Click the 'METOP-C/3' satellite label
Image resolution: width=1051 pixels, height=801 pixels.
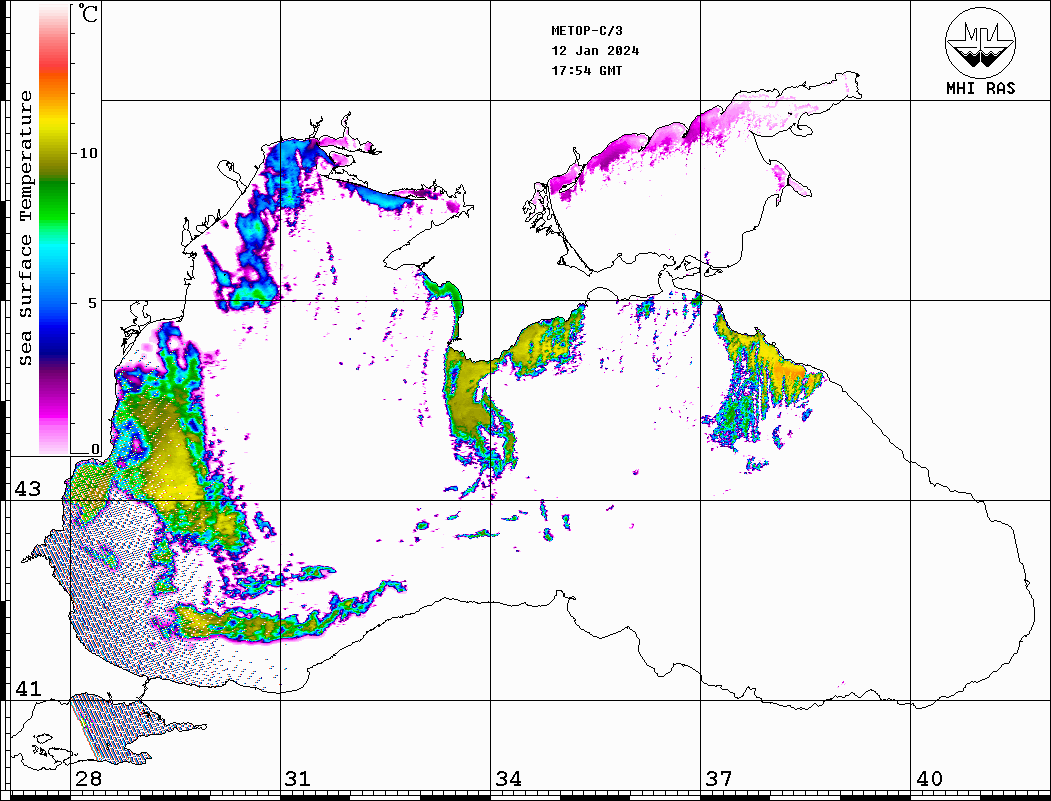(587, 31)
